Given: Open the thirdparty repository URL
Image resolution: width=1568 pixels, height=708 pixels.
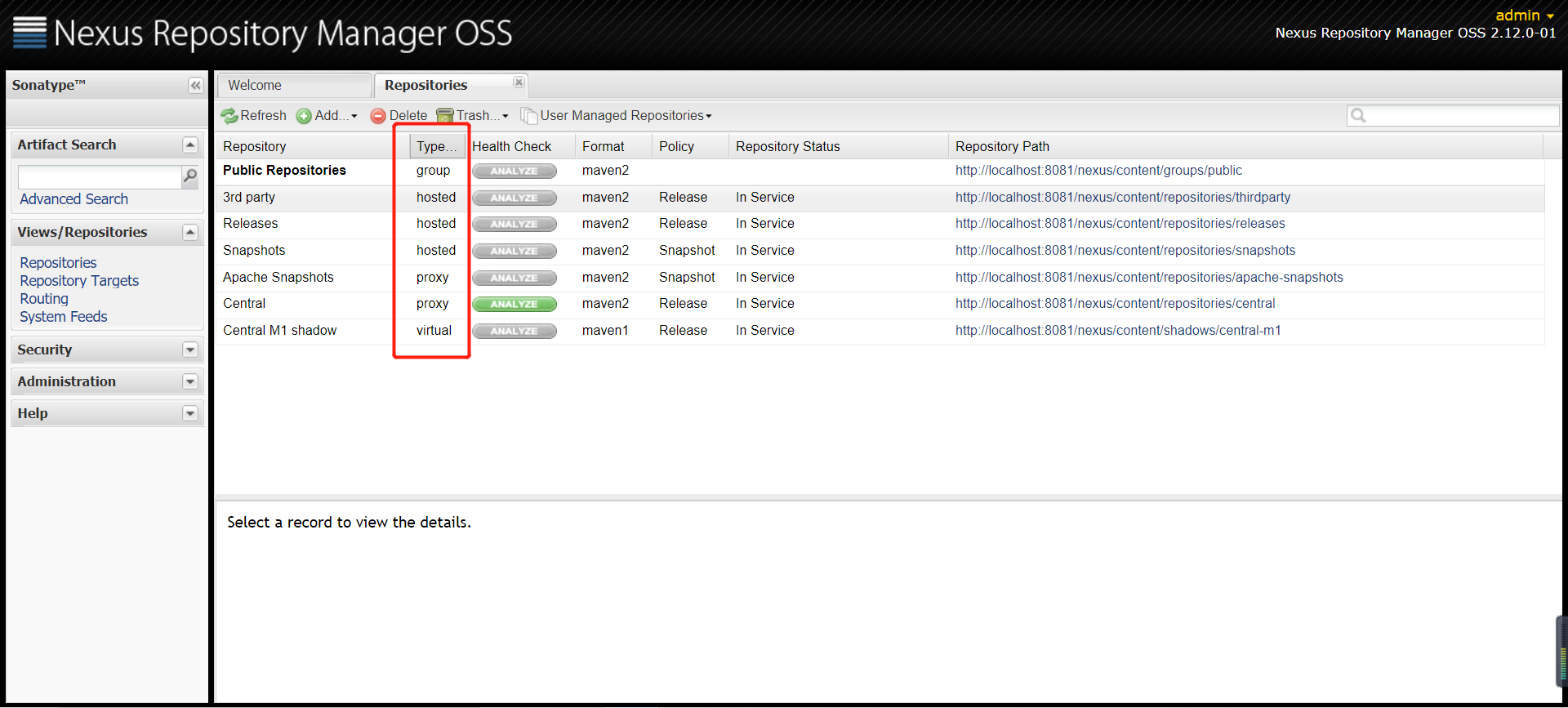Looking at the screenshot, I should coord(1123,198).
